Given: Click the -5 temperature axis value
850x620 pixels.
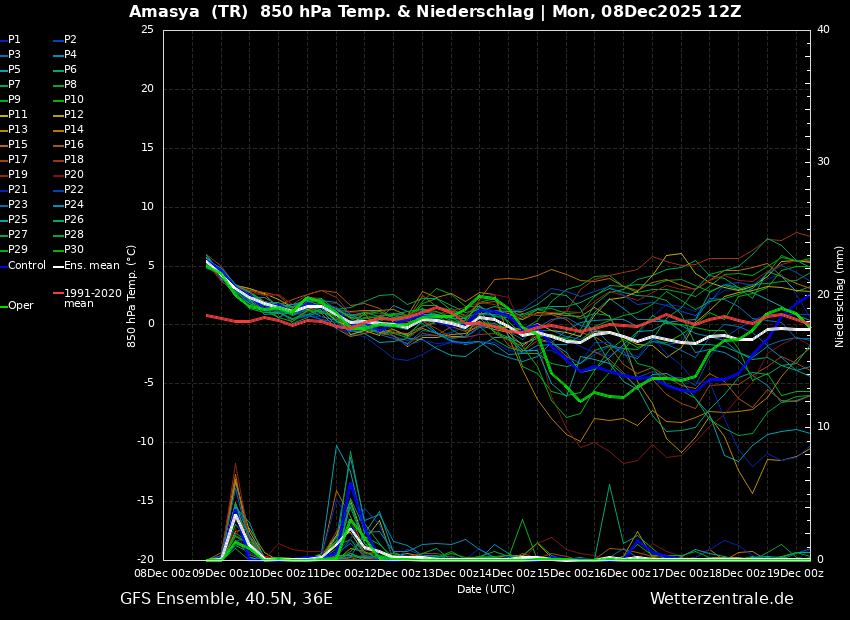Looking at the screenshot, I should (149, 383).
